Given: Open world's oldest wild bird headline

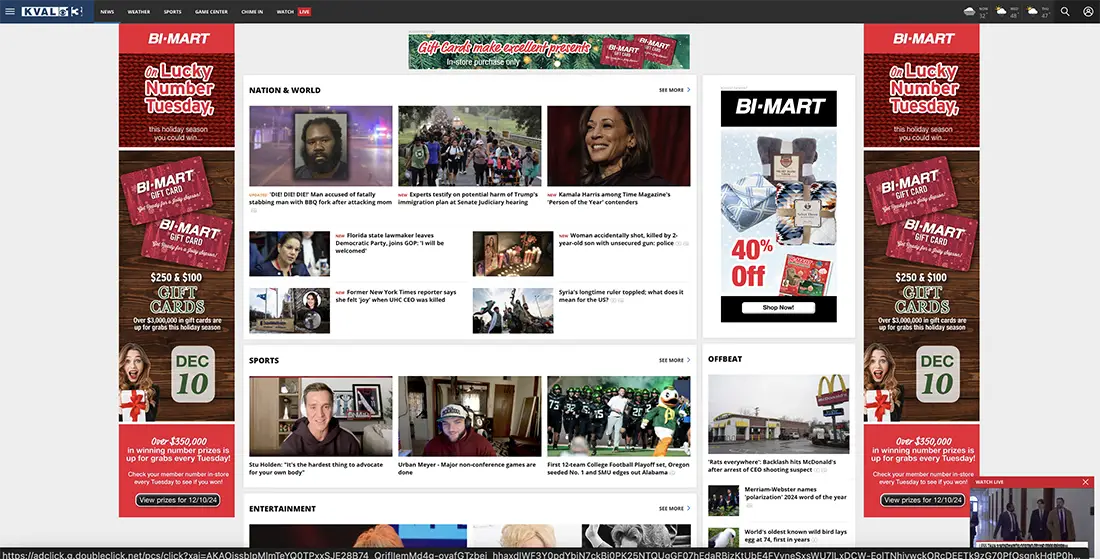Looking at the screenshot, I should [x=796, y=536].
